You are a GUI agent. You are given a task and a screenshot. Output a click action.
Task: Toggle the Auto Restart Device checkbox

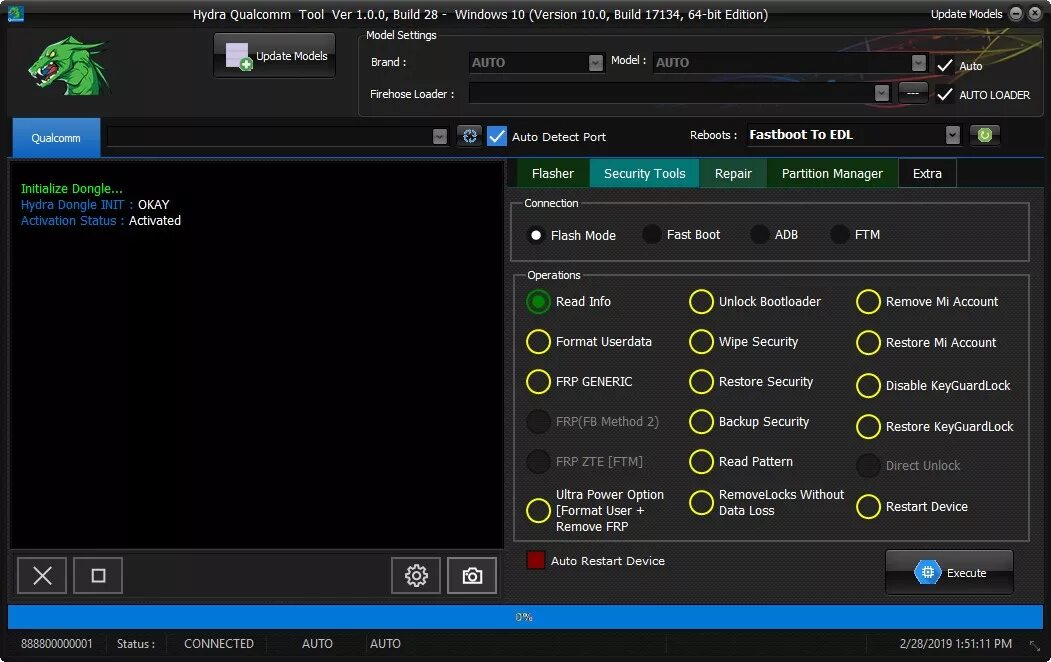pos(536,560)
